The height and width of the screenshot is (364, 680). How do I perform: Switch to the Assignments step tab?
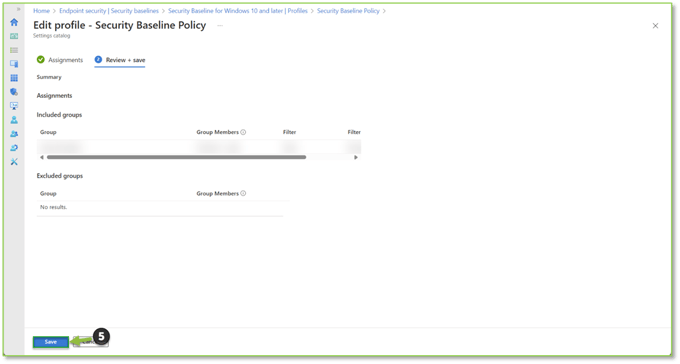(60, 60)
